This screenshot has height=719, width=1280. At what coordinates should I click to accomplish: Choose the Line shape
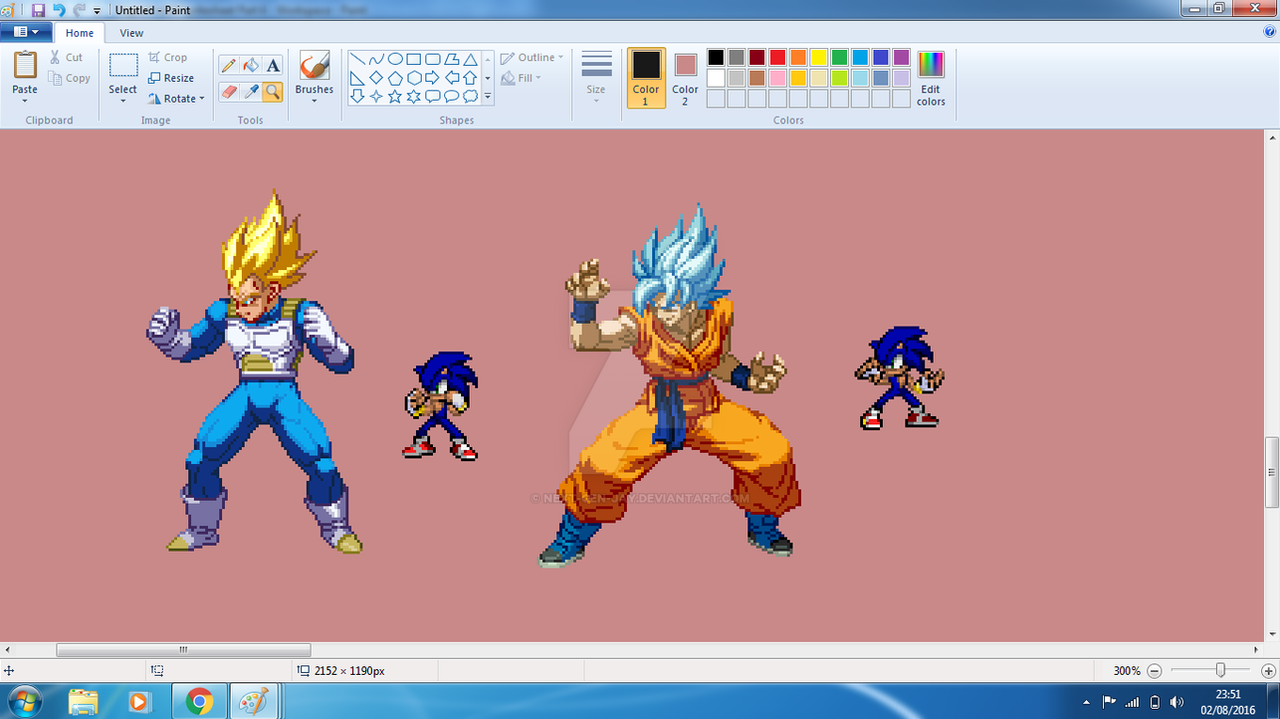pos(357,59)
